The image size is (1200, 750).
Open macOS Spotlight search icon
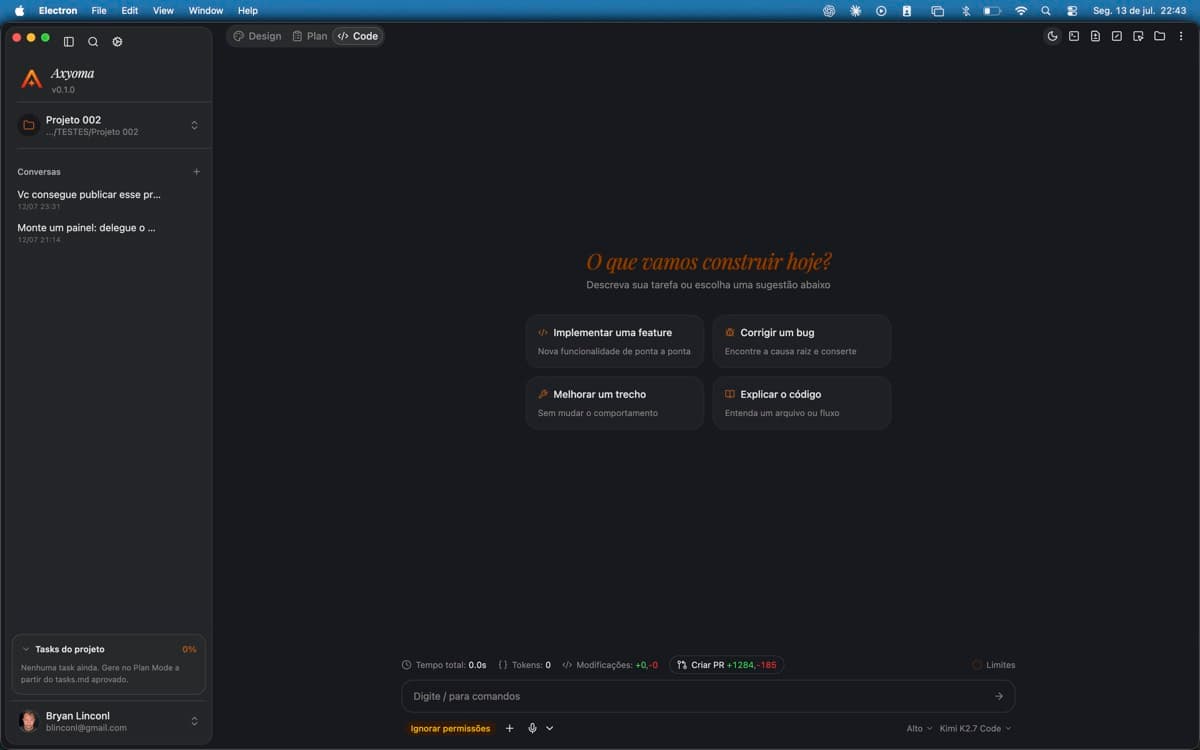pyautogui.click(x=1046, y=10)
